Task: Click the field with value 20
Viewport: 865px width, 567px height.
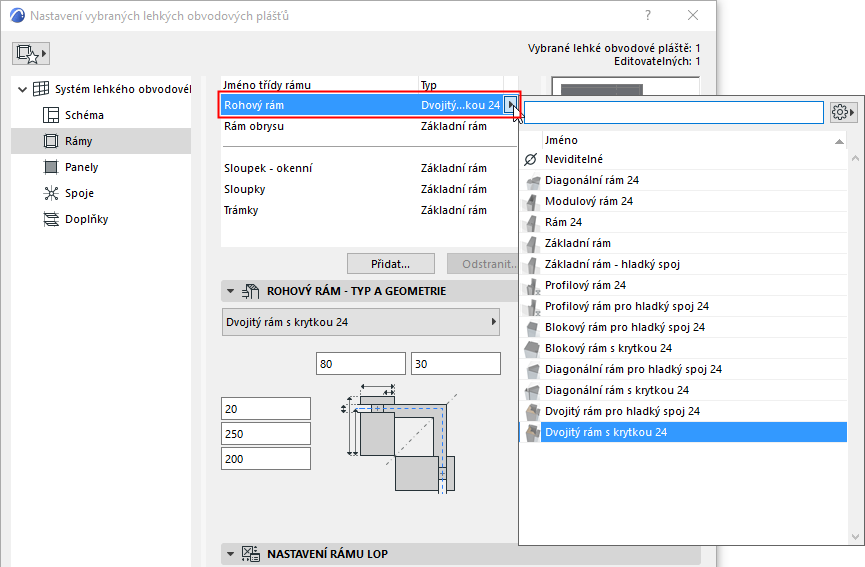Action: pos(266,409)
